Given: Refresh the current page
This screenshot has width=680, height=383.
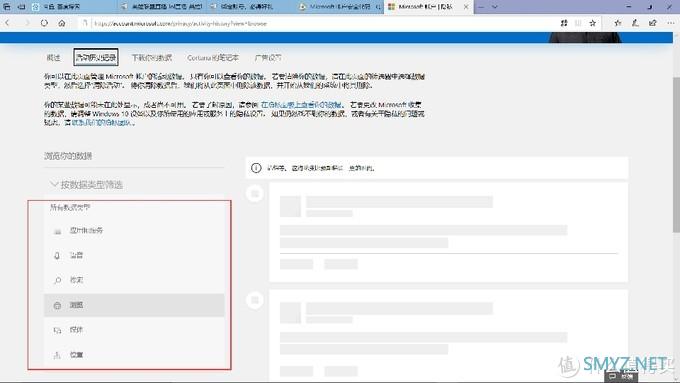Looking at the screenshot, I should click(x=44, y=23).
